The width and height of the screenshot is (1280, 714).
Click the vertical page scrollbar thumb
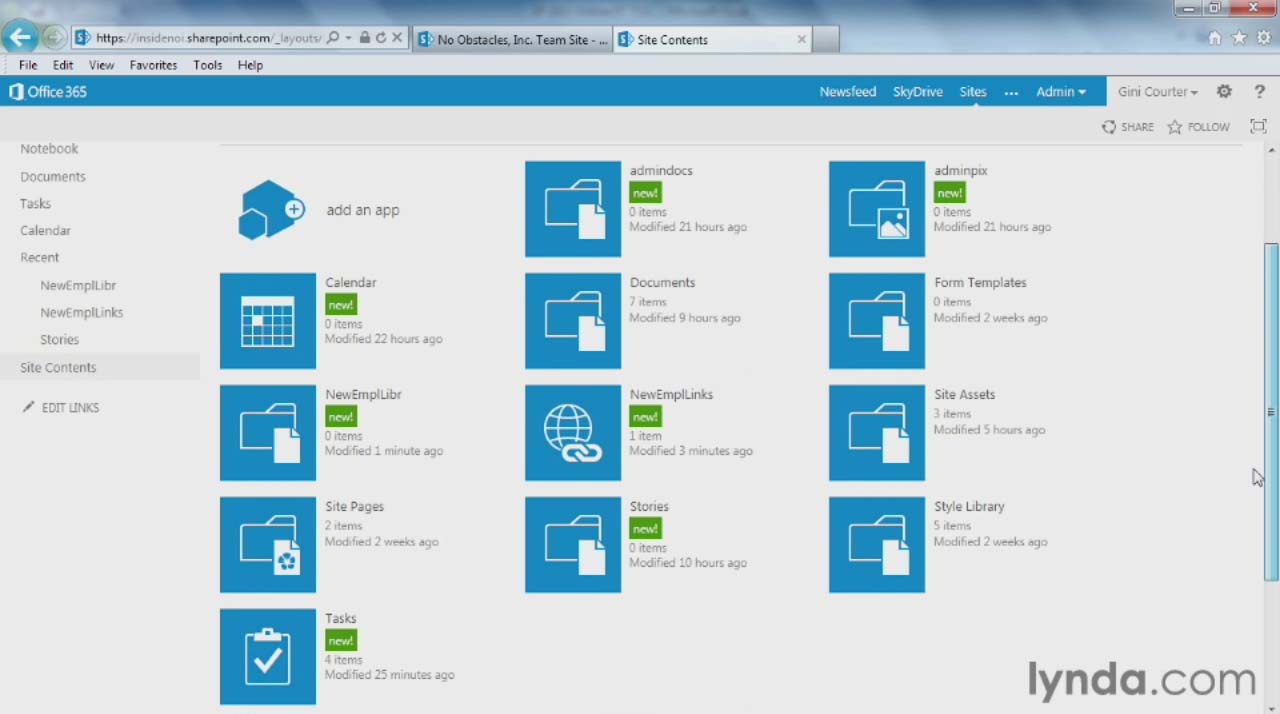[1271, 410]
